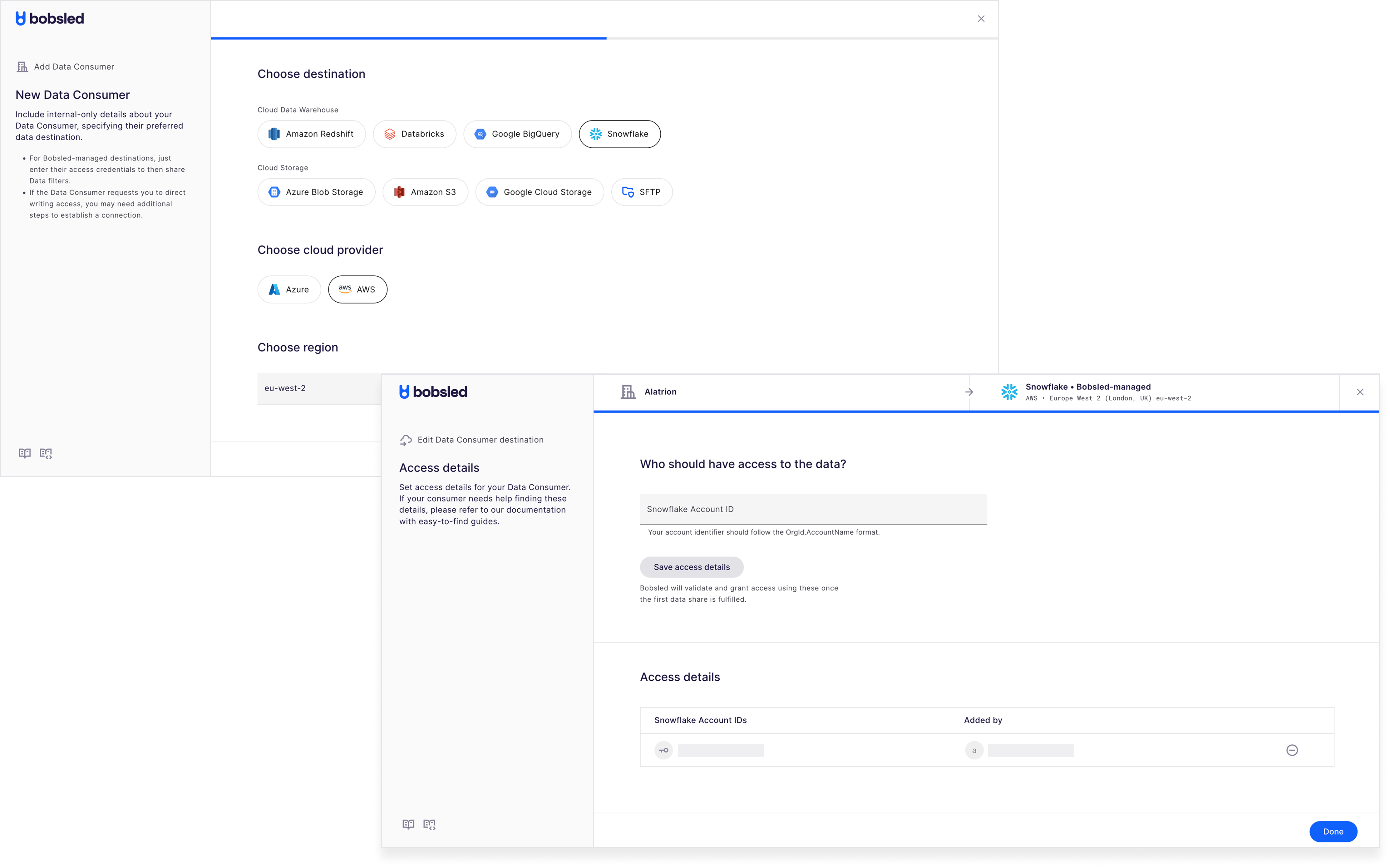Image resolution: width=1390 pixels, height=868 pixels.
Task: Choose Azure cloud provider
Action: click(x=289, y=289)
